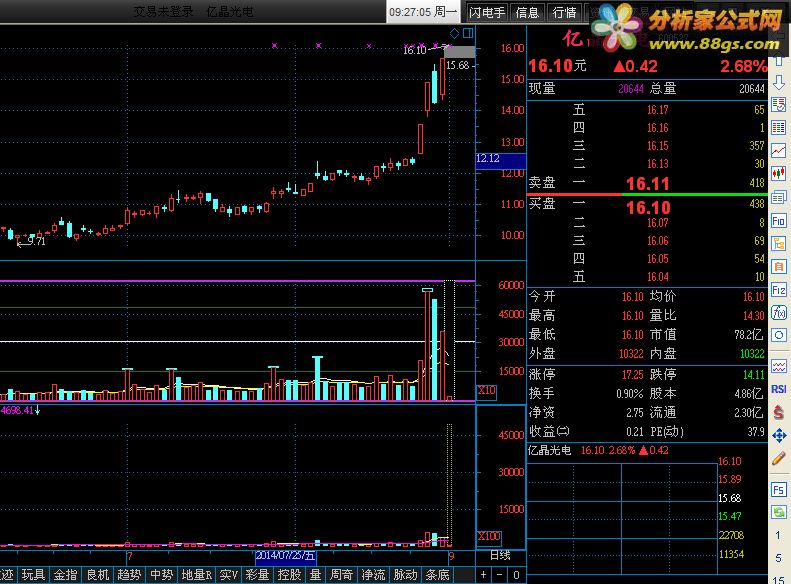Screen dimensions: 791x584
Task: Click the 闪电手 button
Action: pyautogui.click(x=487, y=13)
